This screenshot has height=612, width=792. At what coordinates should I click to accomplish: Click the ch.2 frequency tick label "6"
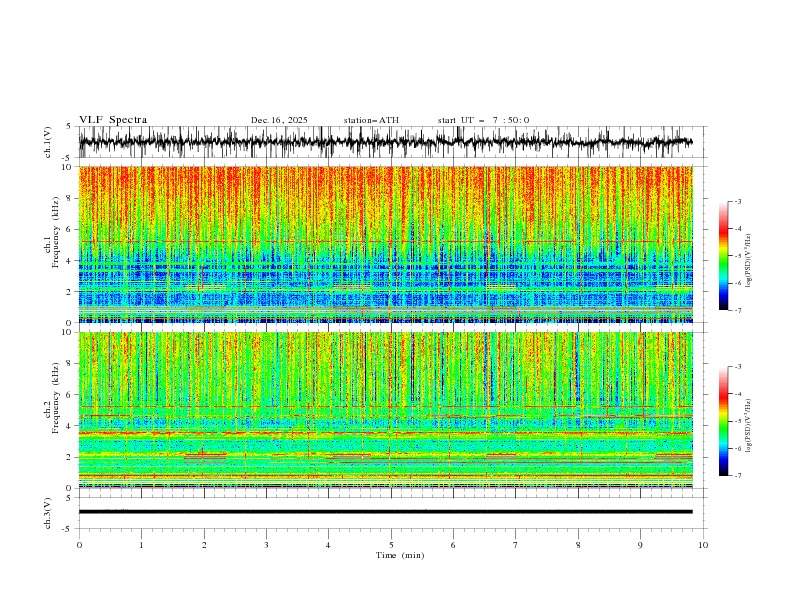[x=70, y=395]
